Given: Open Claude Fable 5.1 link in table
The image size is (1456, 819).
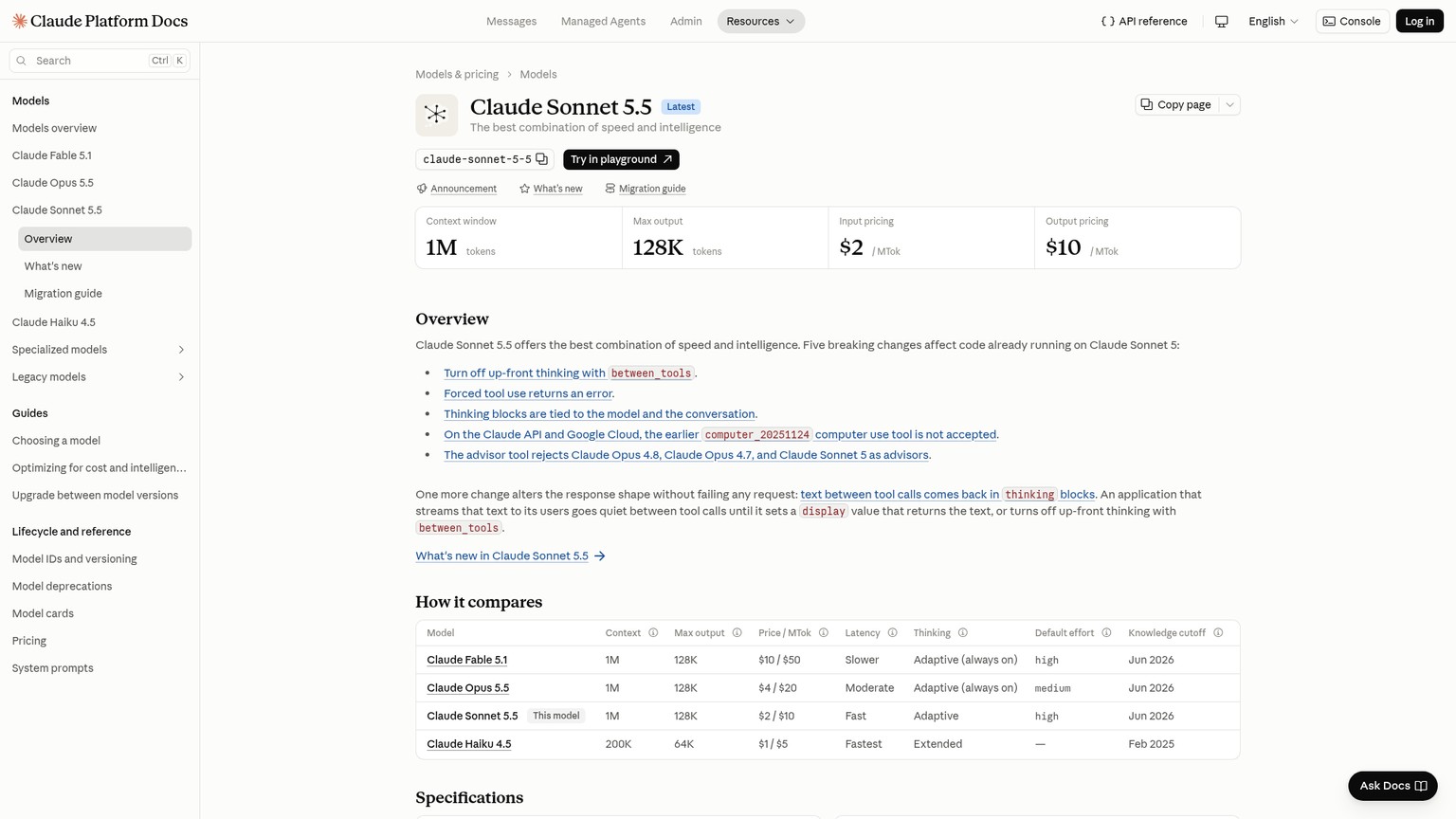Looking at the screenshot, I should coord(467,660).
